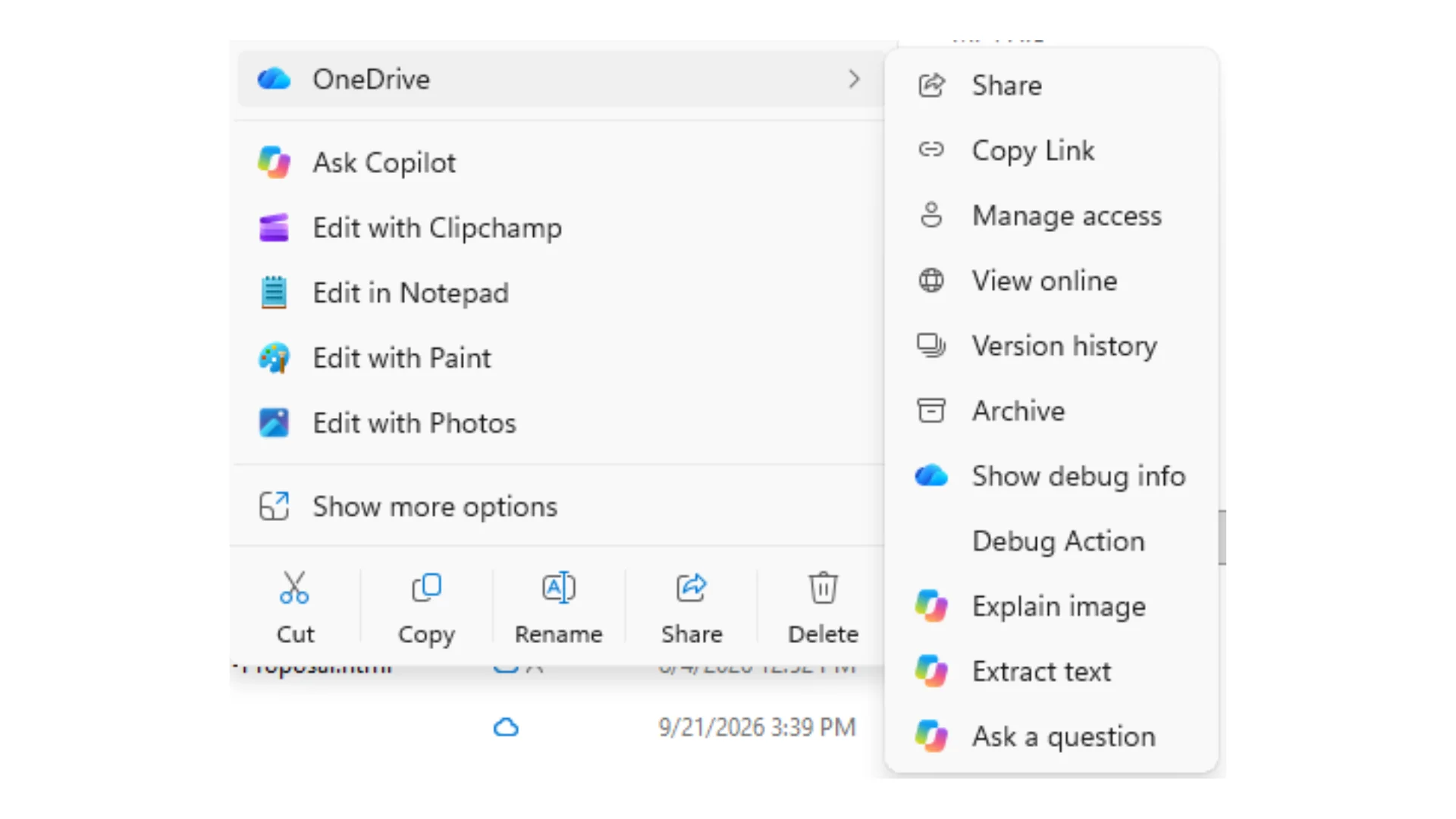Click the Copy Link chain icon
The height and width of the screenshot is (819, 1456).
point(931,150)
